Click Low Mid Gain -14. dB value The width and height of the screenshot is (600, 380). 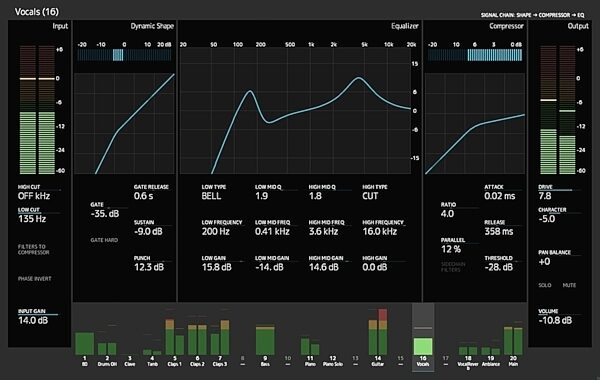click(x=269, y=267)
